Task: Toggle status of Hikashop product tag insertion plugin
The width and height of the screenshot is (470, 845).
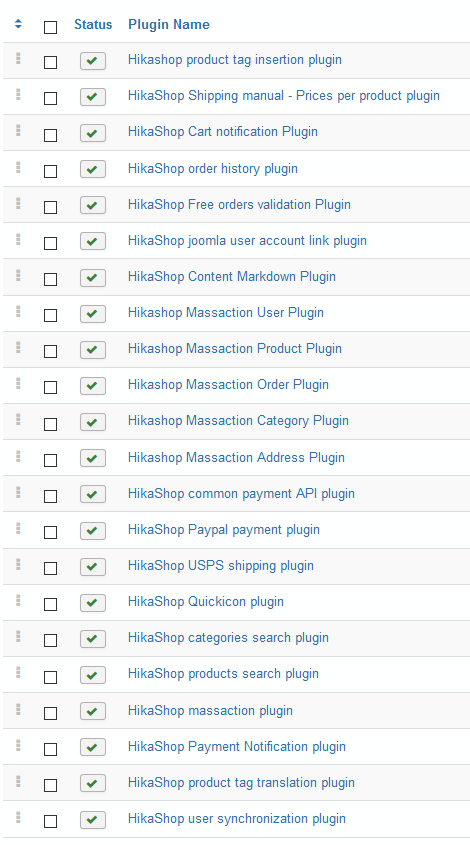Action: pos(93,61)
